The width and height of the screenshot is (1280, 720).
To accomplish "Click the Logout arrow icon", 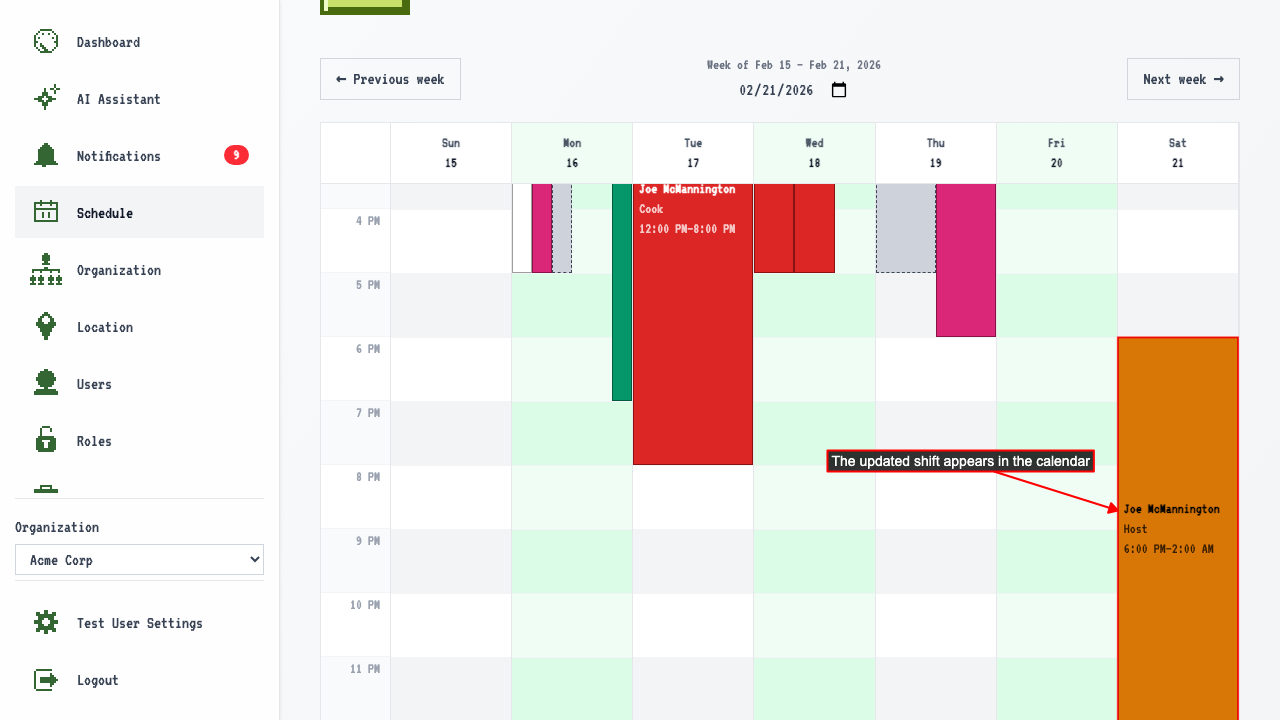I will (x=46, y=680).
